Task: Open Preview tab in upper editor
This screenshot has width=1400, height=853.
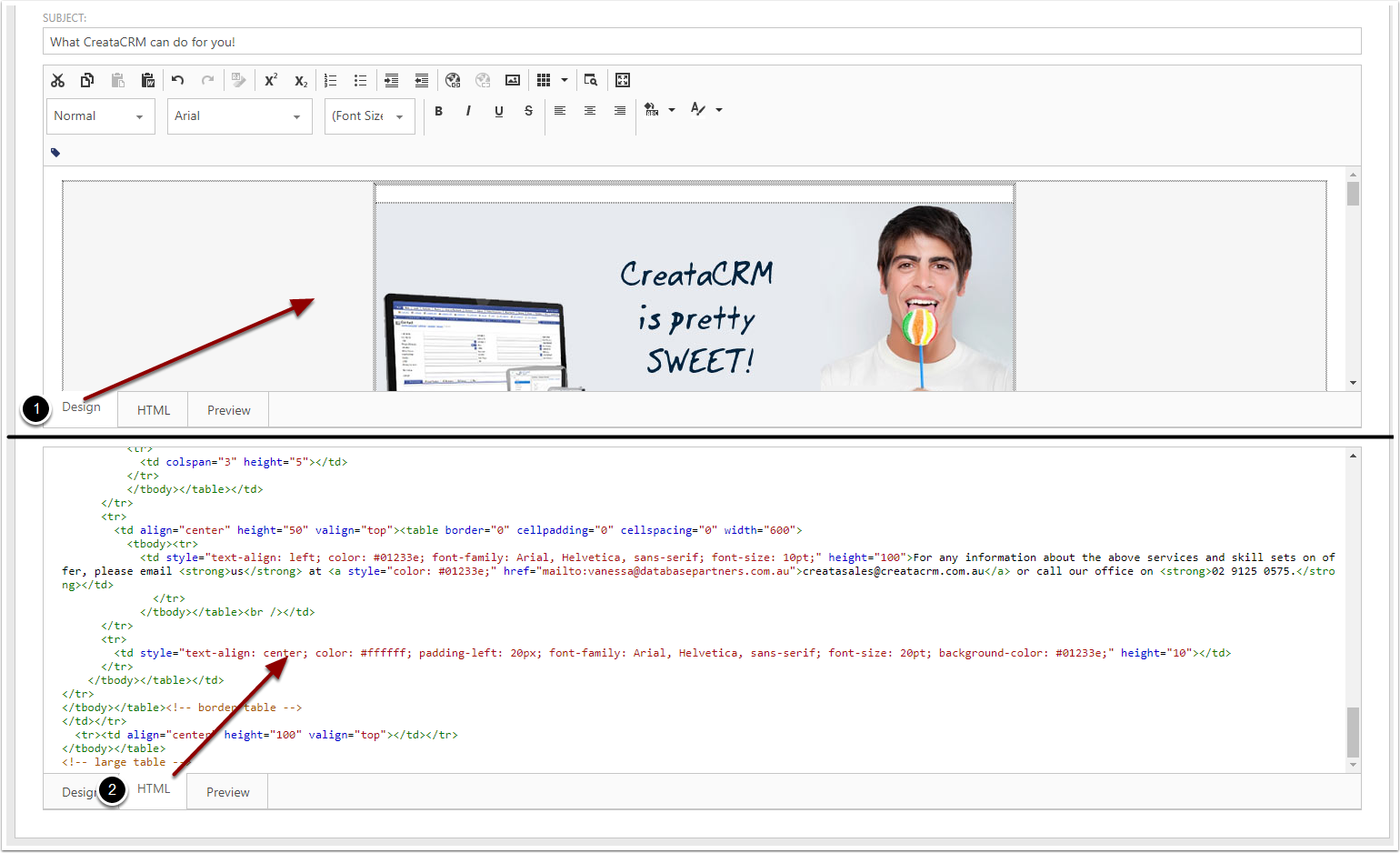Action: tap(229, 410)
